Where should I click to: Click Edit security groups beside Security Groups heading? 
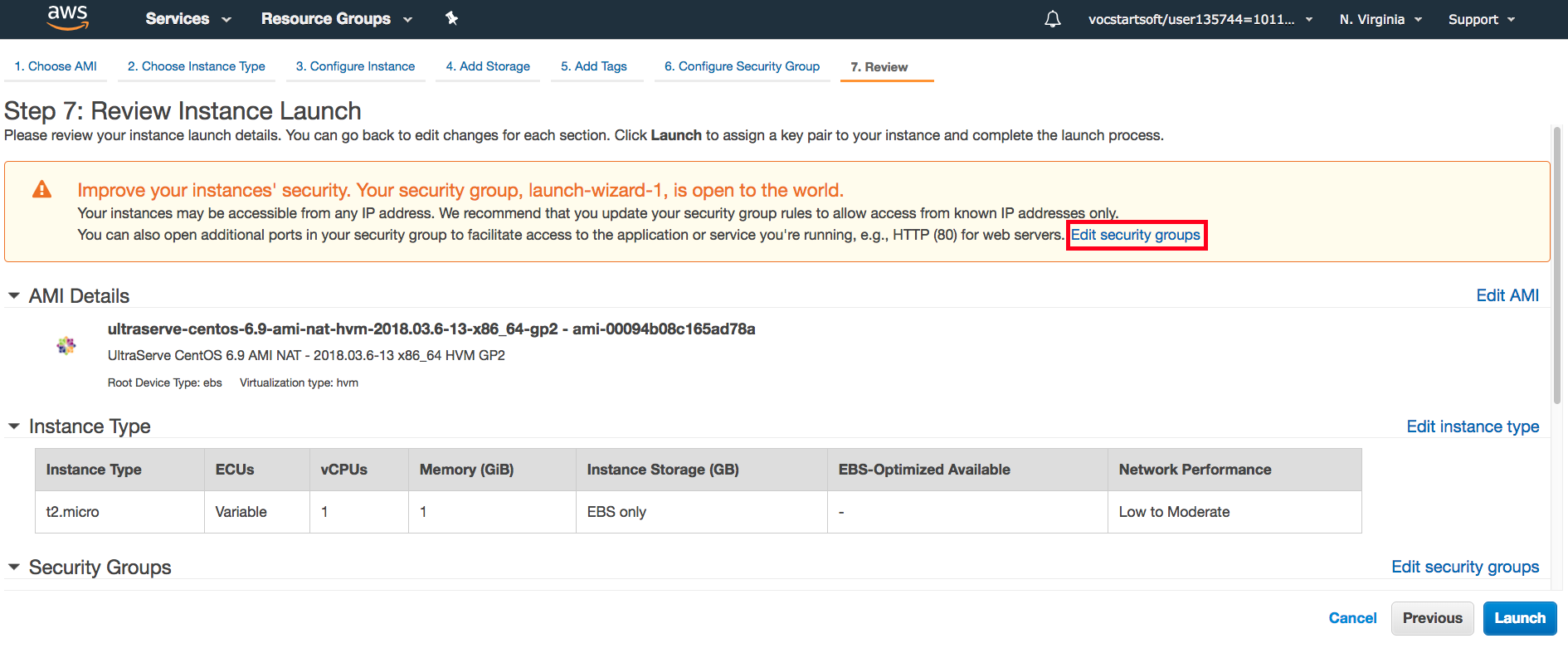point(1465,567)
